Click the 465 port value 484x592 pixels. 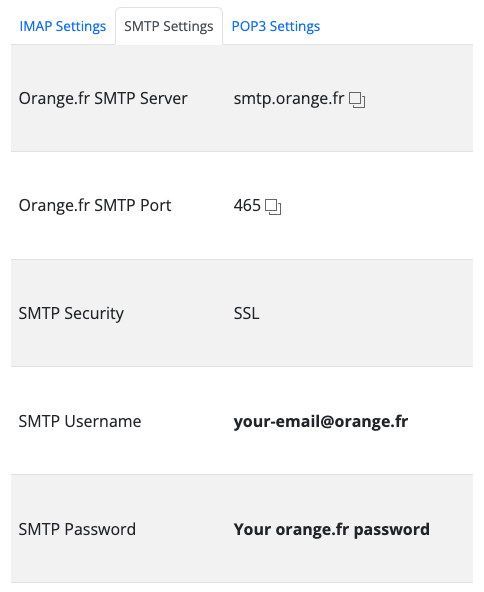(x=247, y=206)
